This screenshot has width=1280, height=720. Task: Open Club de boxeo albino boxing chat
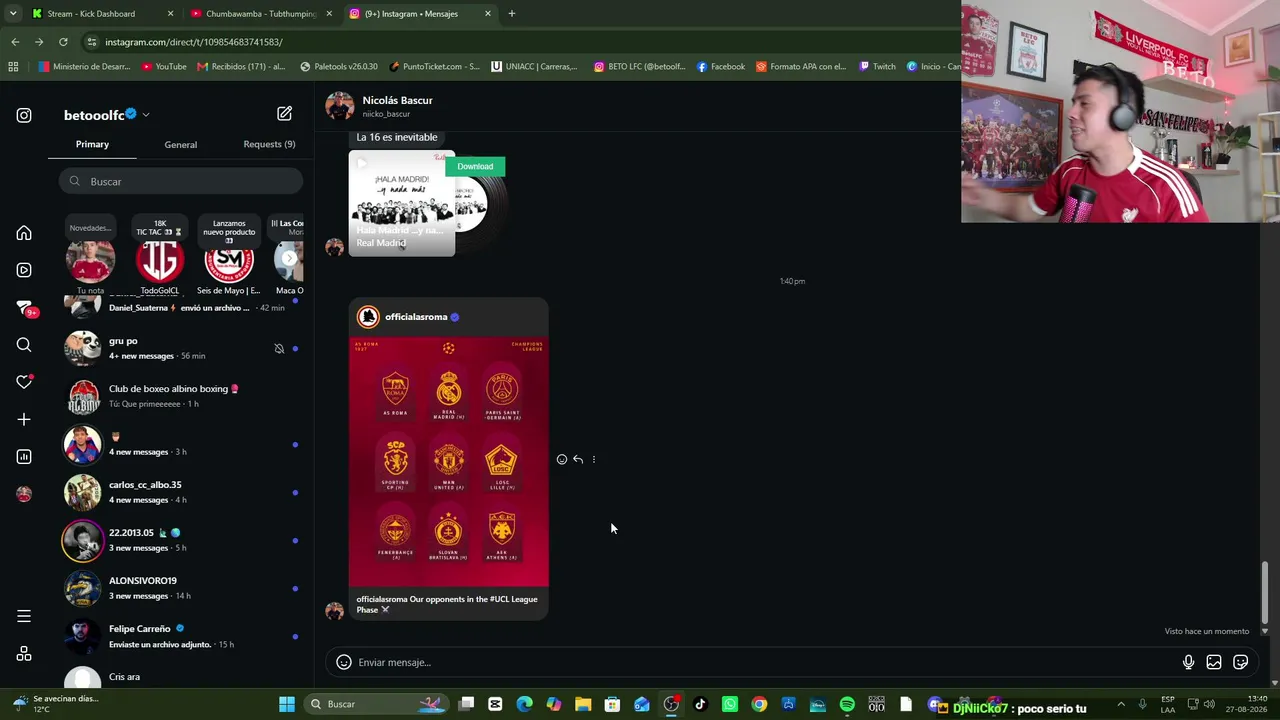(x=180, y=396)
